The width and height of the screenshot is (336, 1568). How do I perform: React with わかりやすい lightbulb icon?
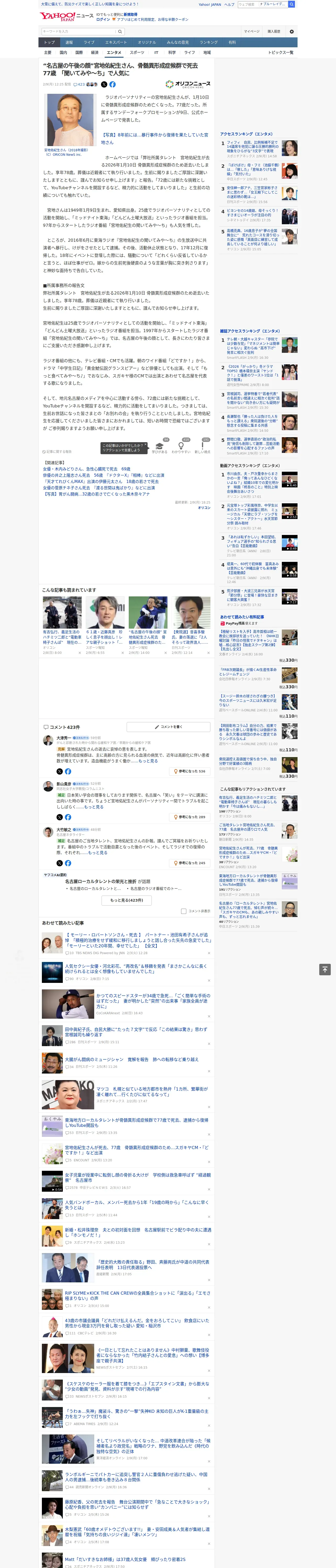pyautogui.click(x=181, y=446)
